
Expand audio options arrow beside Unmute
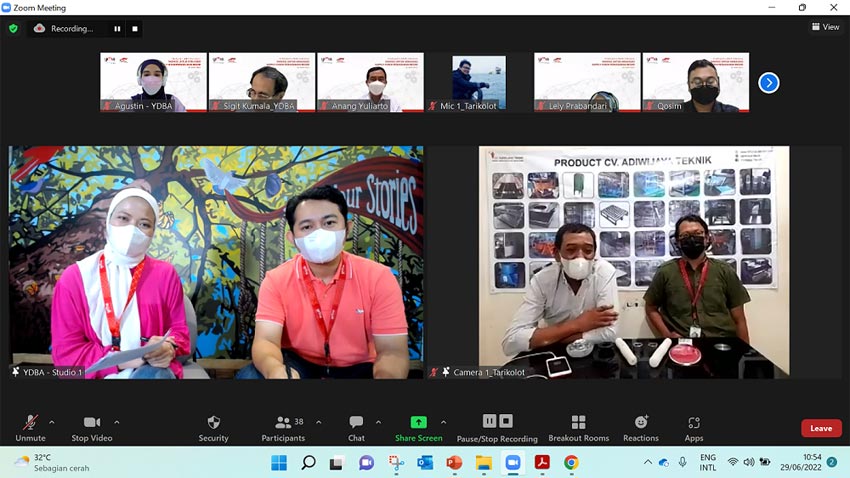click(51, 422)
